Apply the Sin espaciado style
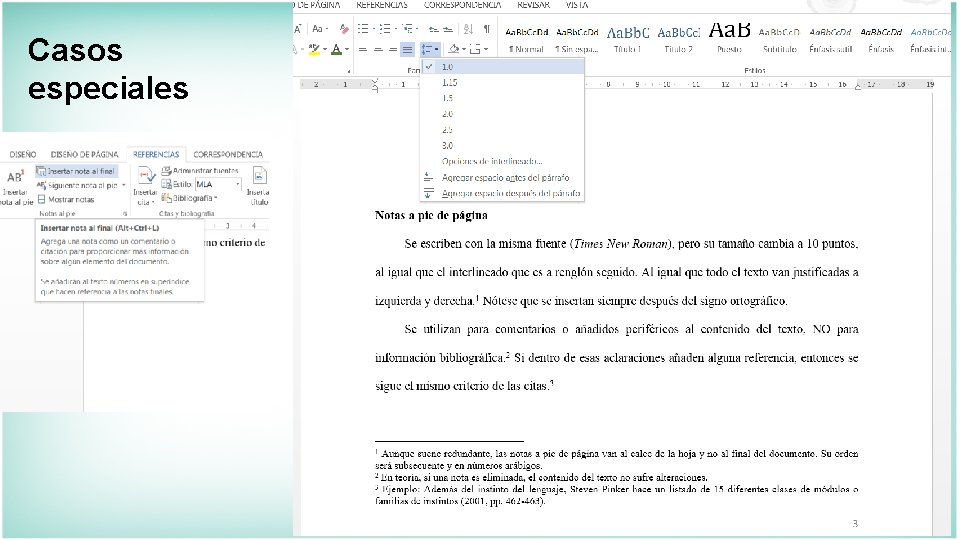 click(x=577, y=40)
